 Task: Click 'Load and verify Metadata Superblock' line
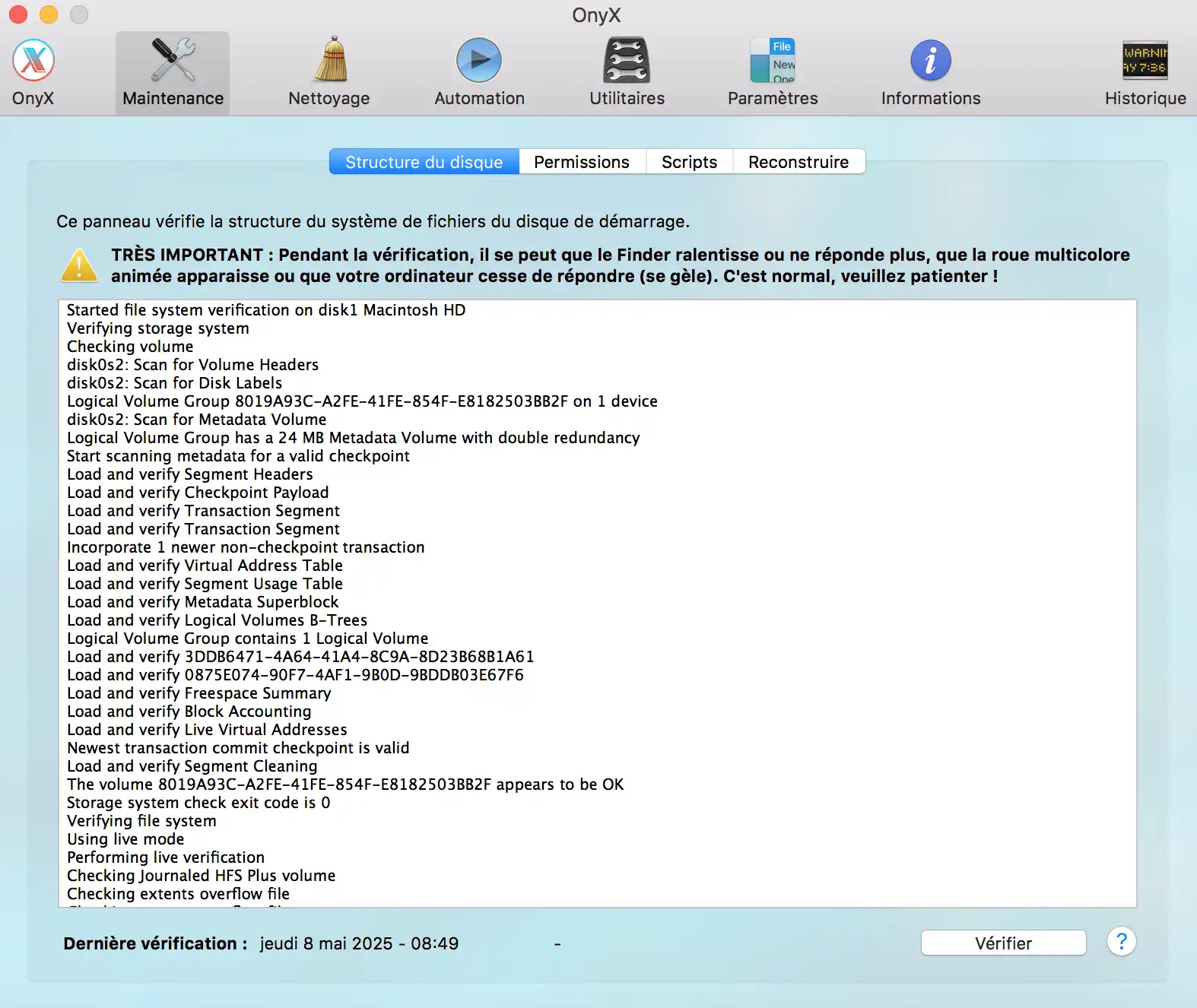click(x=203, y=602)
